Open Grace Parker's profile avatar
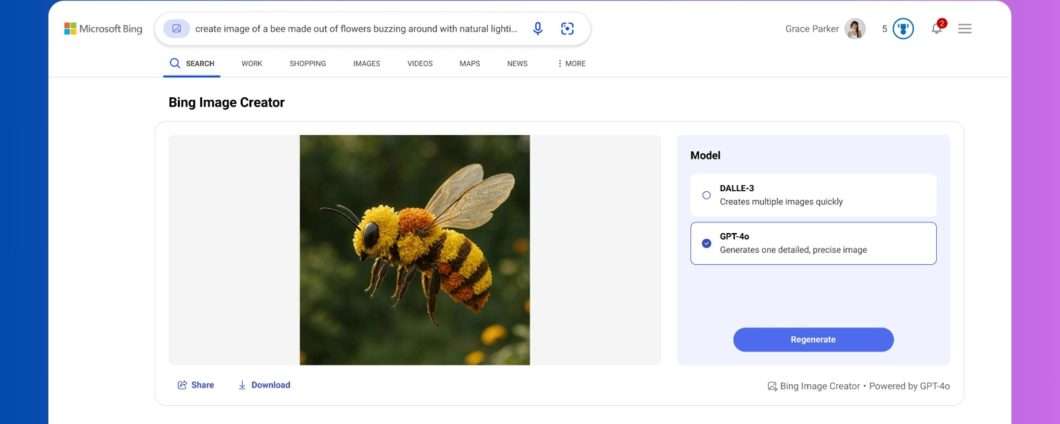 coord(855,29)
